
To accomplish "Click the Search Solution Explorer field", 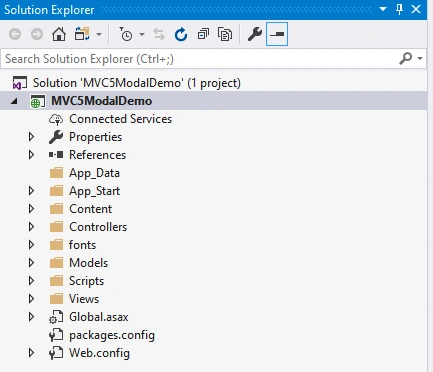I will tap(200, 59).
